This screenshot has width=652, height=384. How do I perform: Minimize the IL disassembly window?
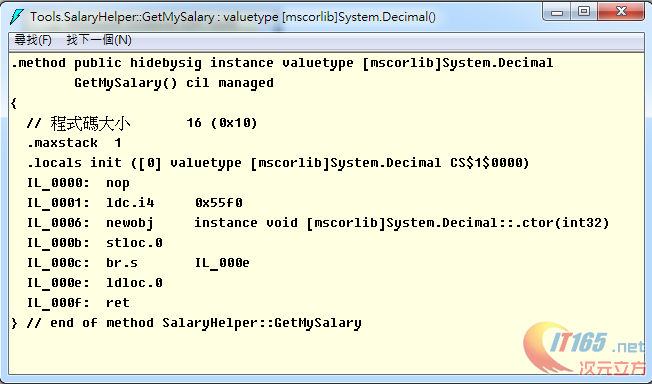tap(557, 12)
